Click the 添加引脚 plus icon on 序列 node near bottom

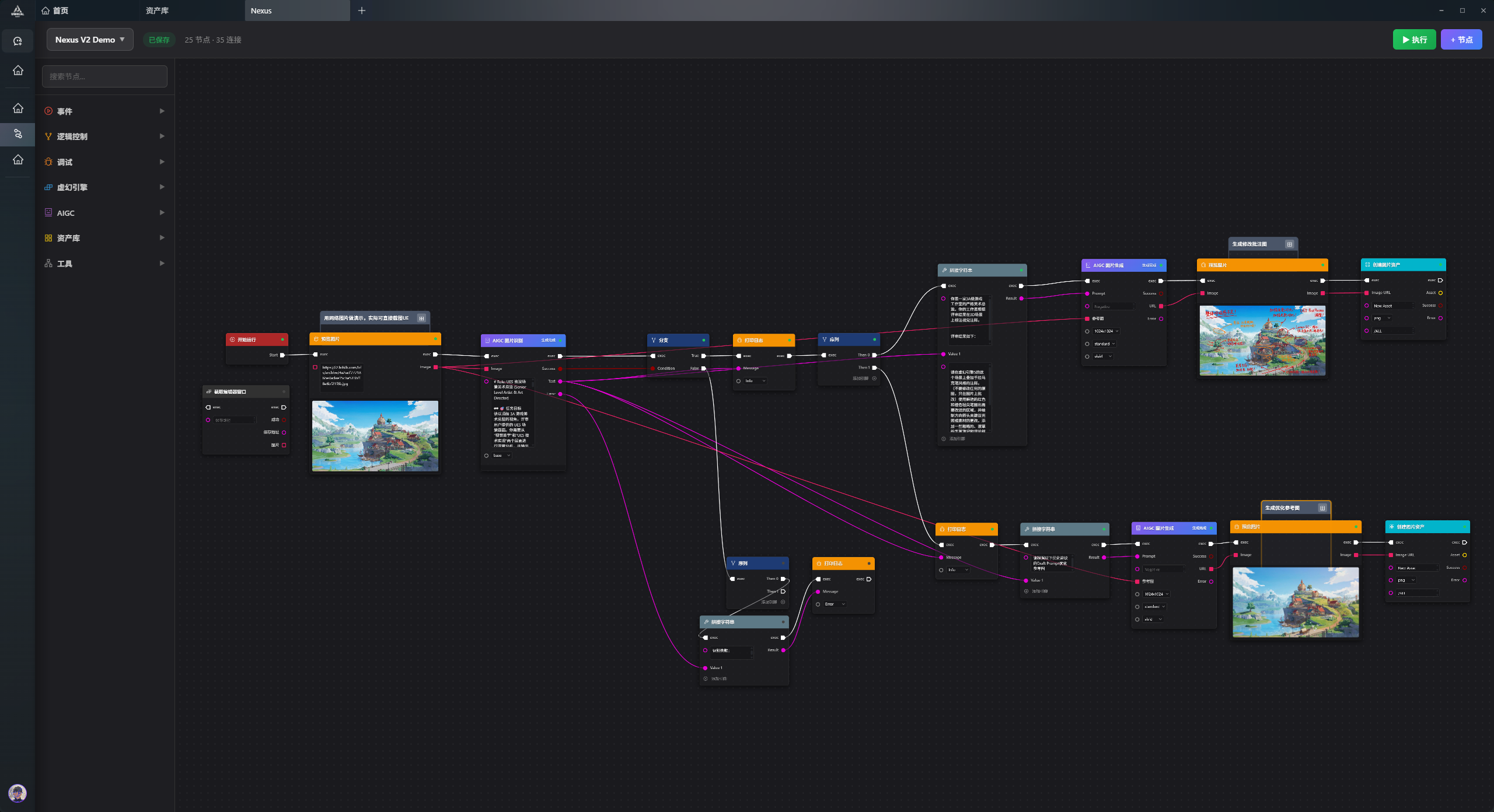[x=783, y=602]
